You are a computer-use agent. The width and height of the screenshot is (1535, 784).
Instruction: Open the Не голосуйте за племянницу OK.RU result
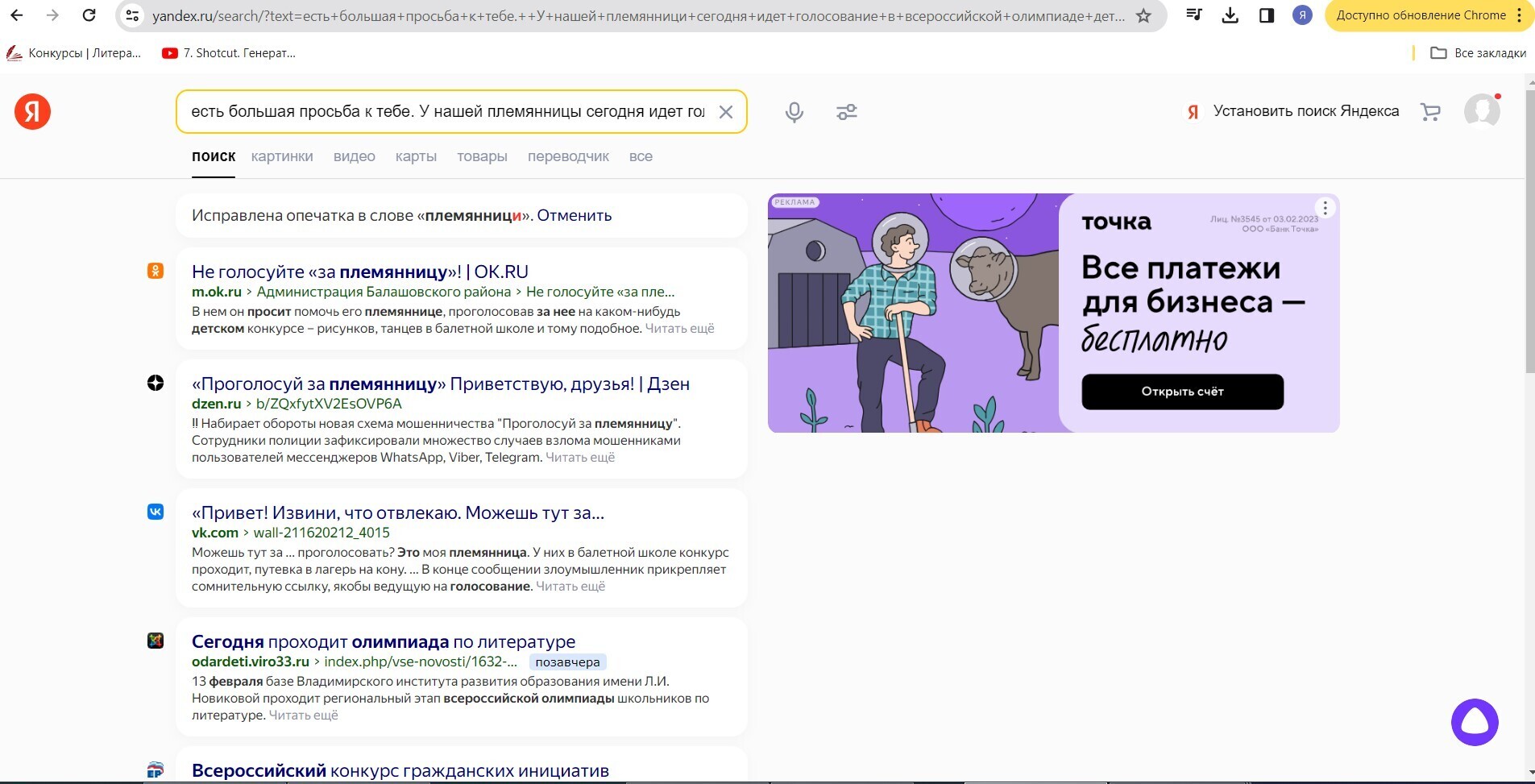[x=359, y=272]
